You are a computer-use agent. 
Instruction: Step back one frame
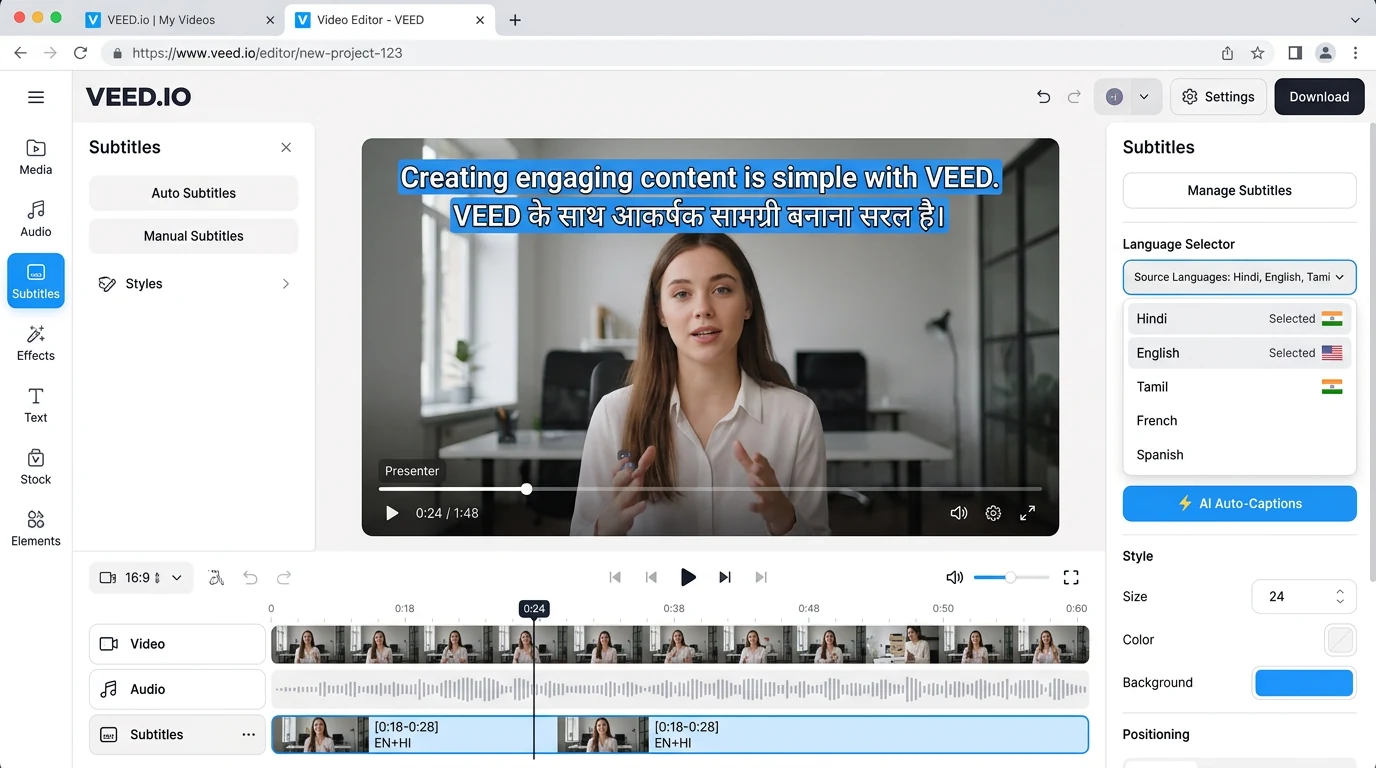pos(651,577)
